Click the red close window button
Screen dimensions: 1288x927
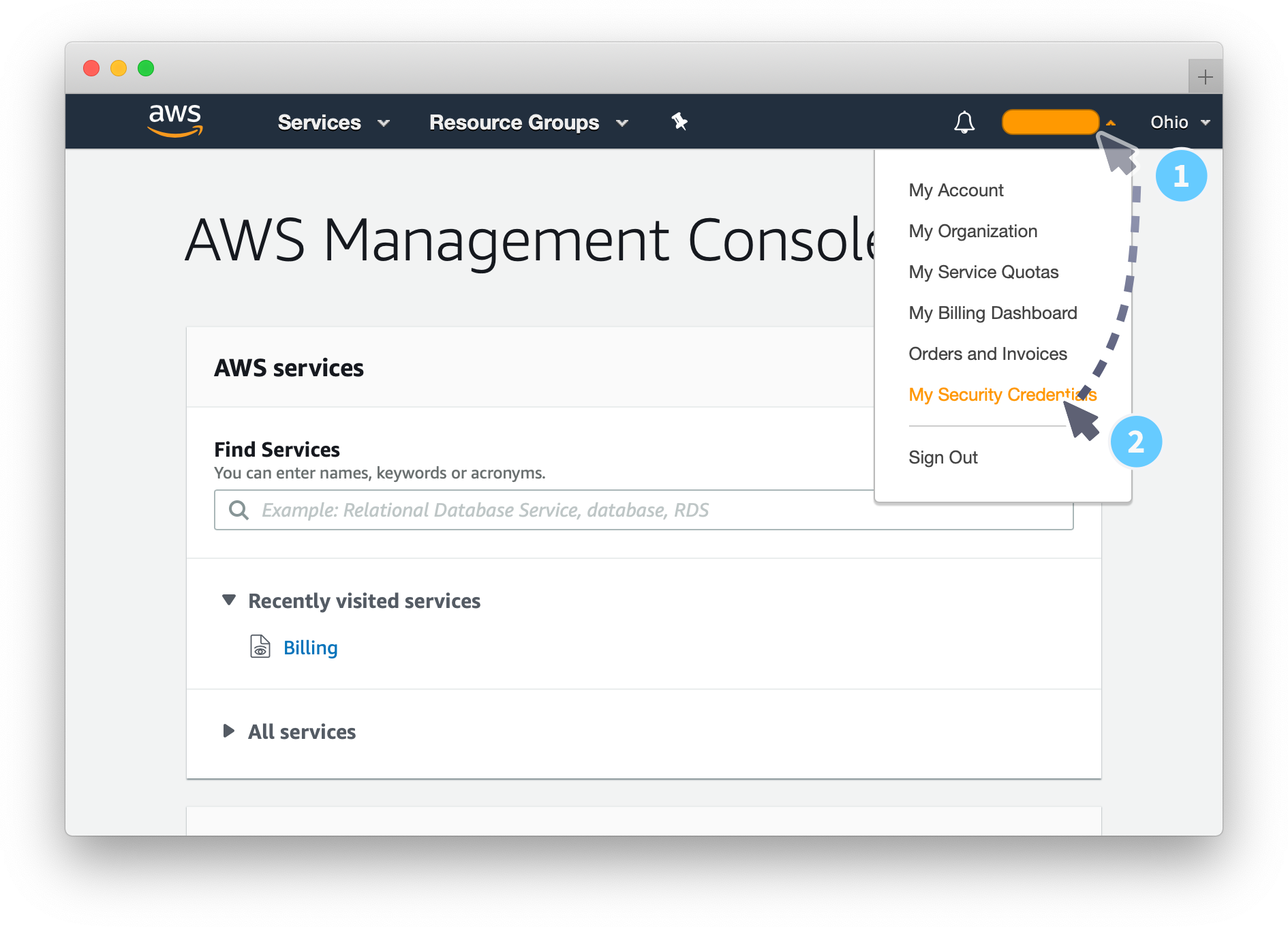click(91, 68)
